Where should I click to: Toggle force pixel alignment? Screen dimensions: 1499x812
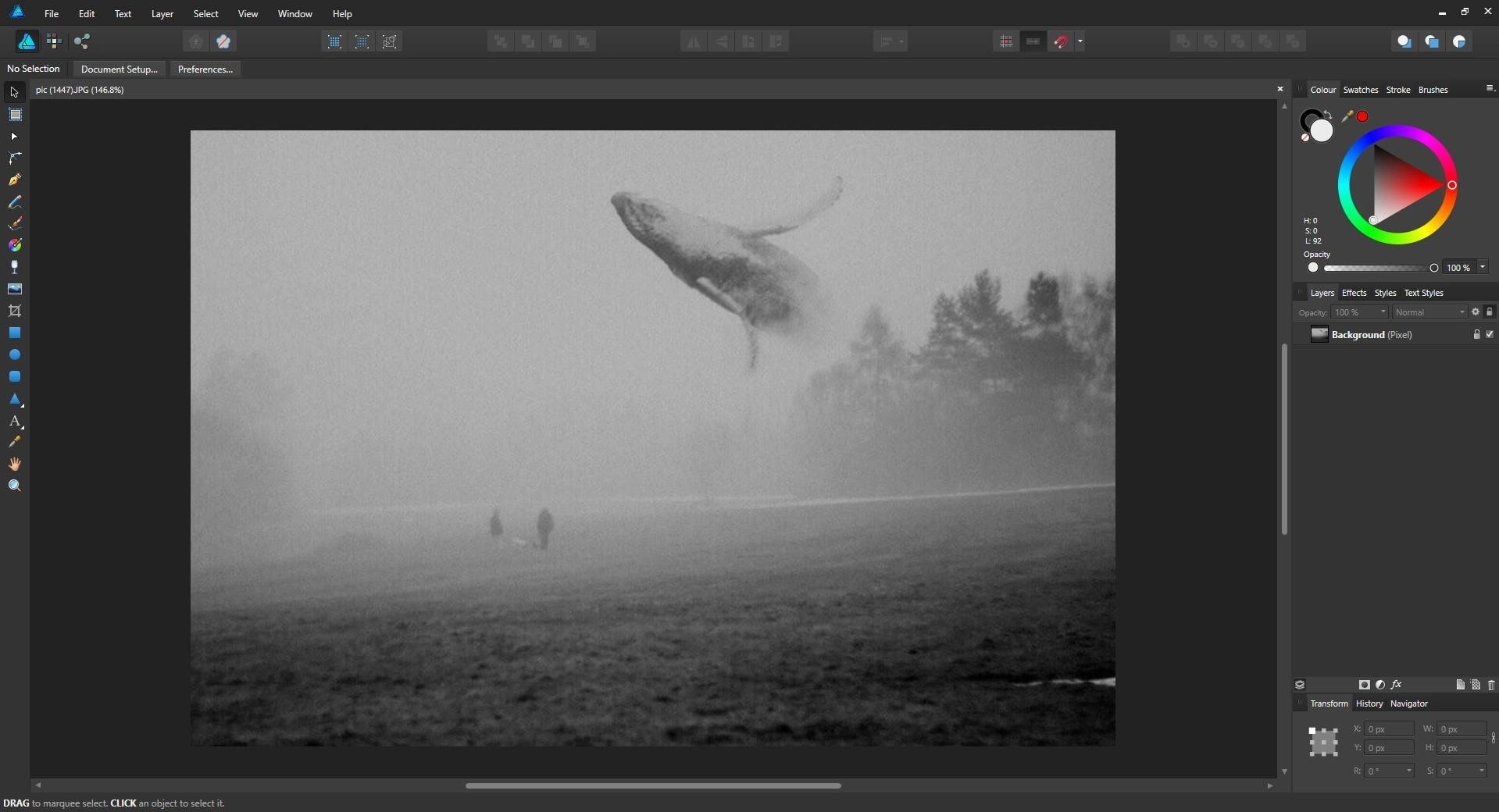pos(1006,41)
